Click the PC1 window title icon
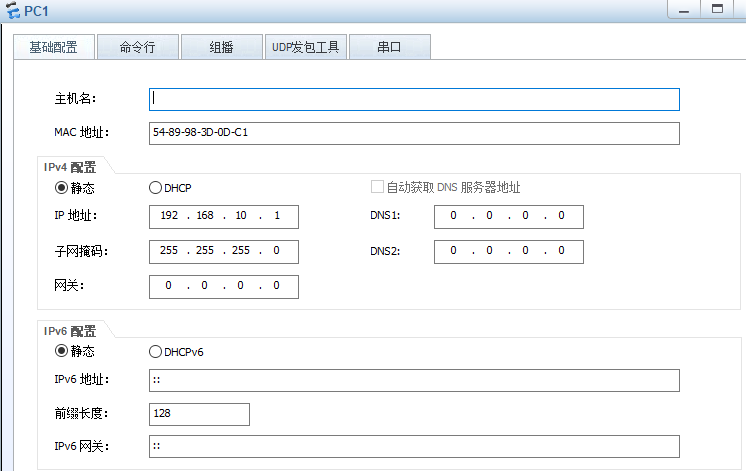Screen dimensions: 746x471 pyautogui.click(x=13, y=10)
